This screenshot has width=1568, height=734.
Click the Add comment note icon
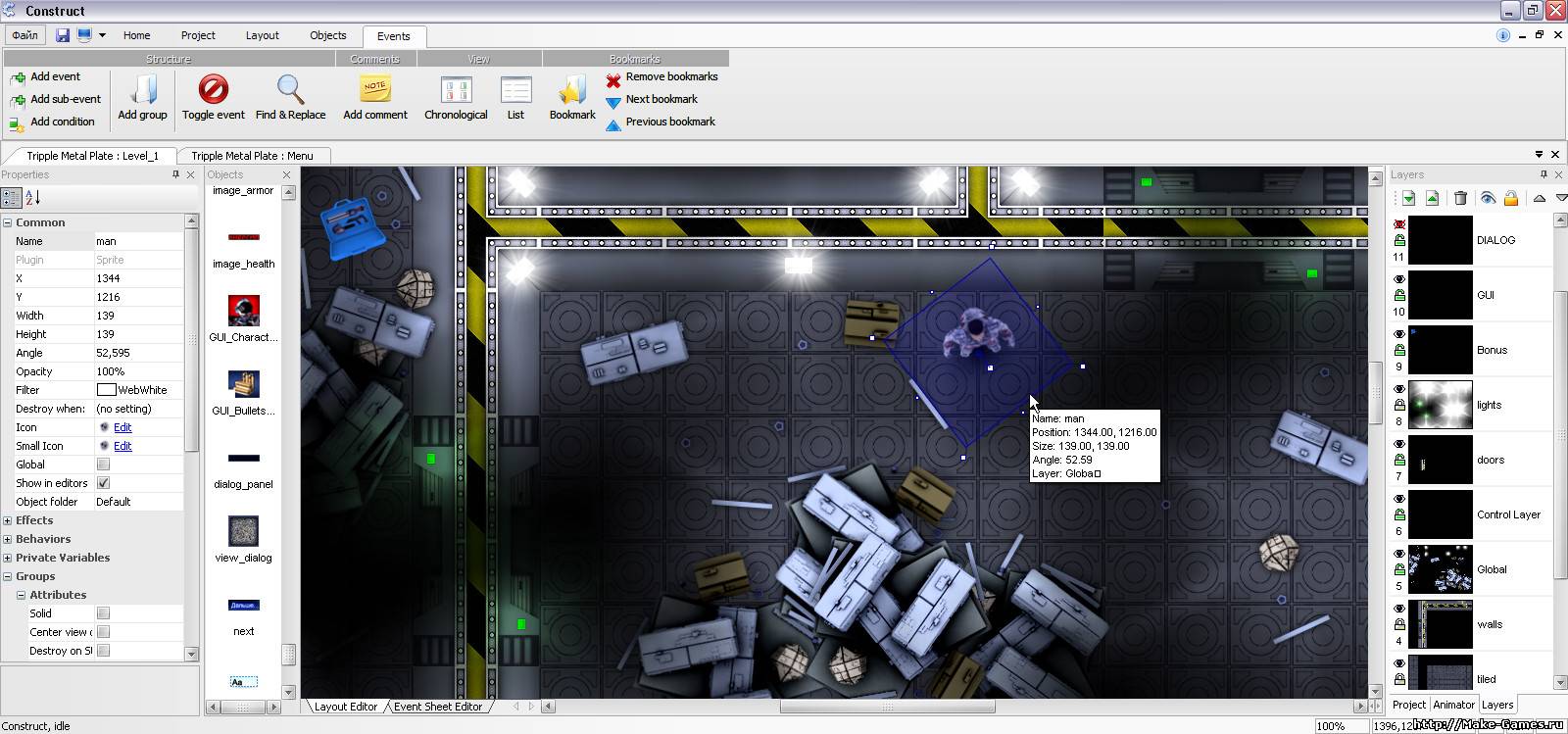[374, 89]
